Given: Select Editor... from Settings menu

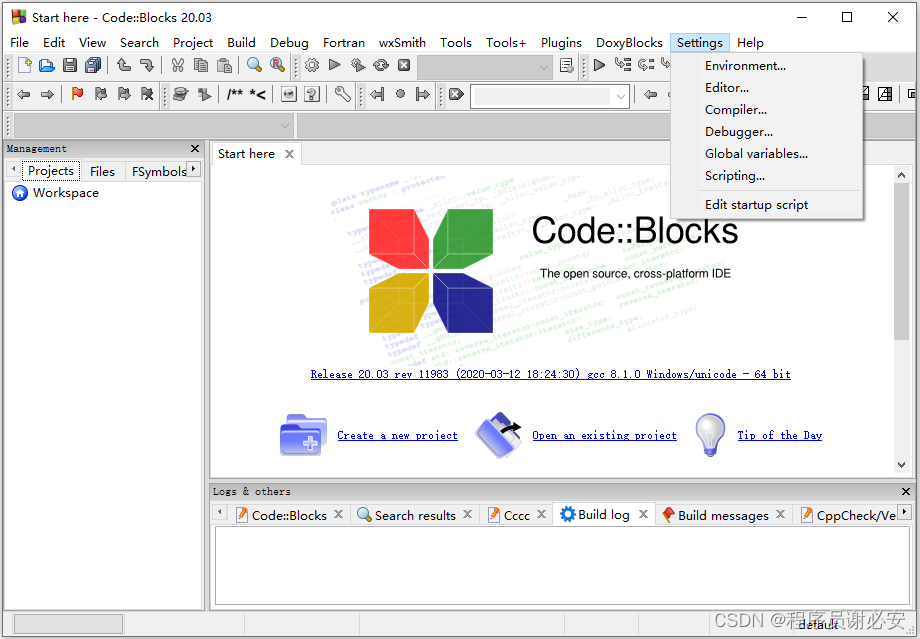Looking at the screenshot, I should 726,88.
